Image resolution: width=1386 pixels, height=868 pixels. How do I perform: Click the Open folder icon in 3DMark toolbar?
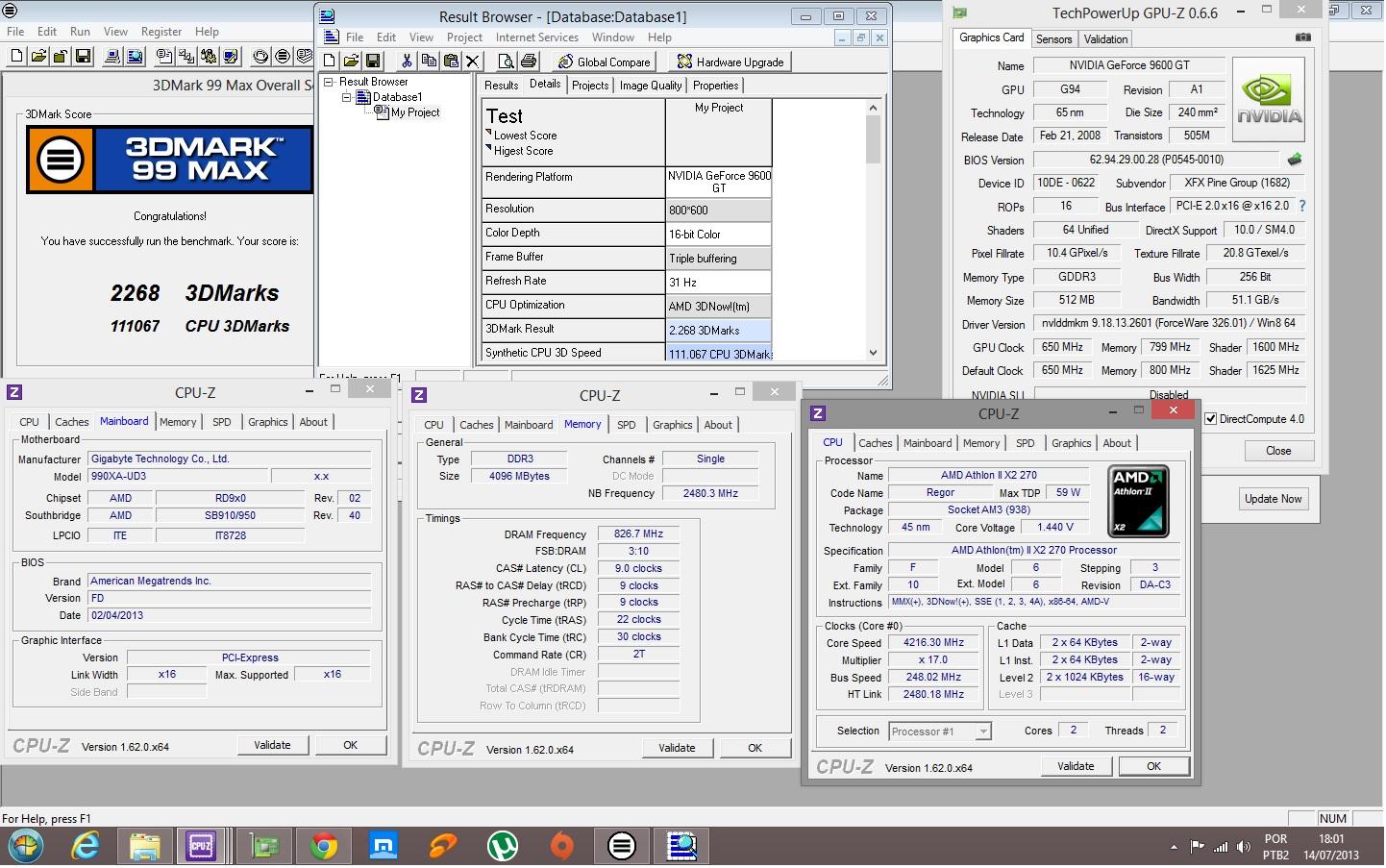[x=38, y=57]
